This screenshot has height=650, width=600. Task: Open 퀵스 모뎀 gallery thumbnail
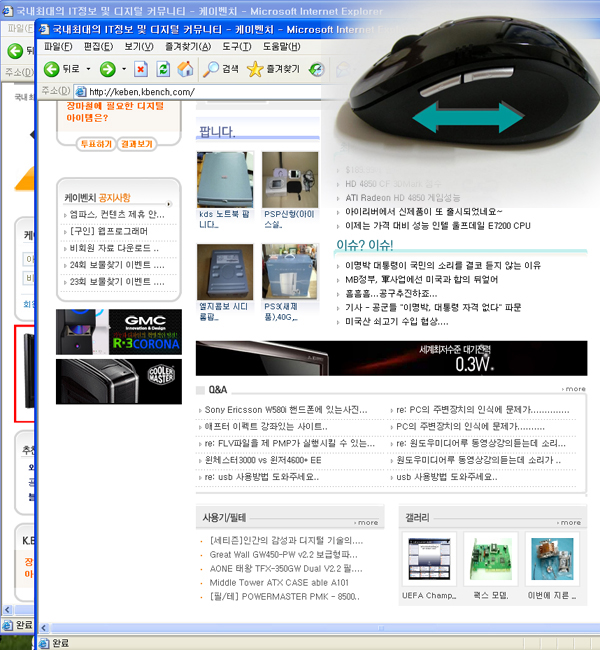(491, 559)
